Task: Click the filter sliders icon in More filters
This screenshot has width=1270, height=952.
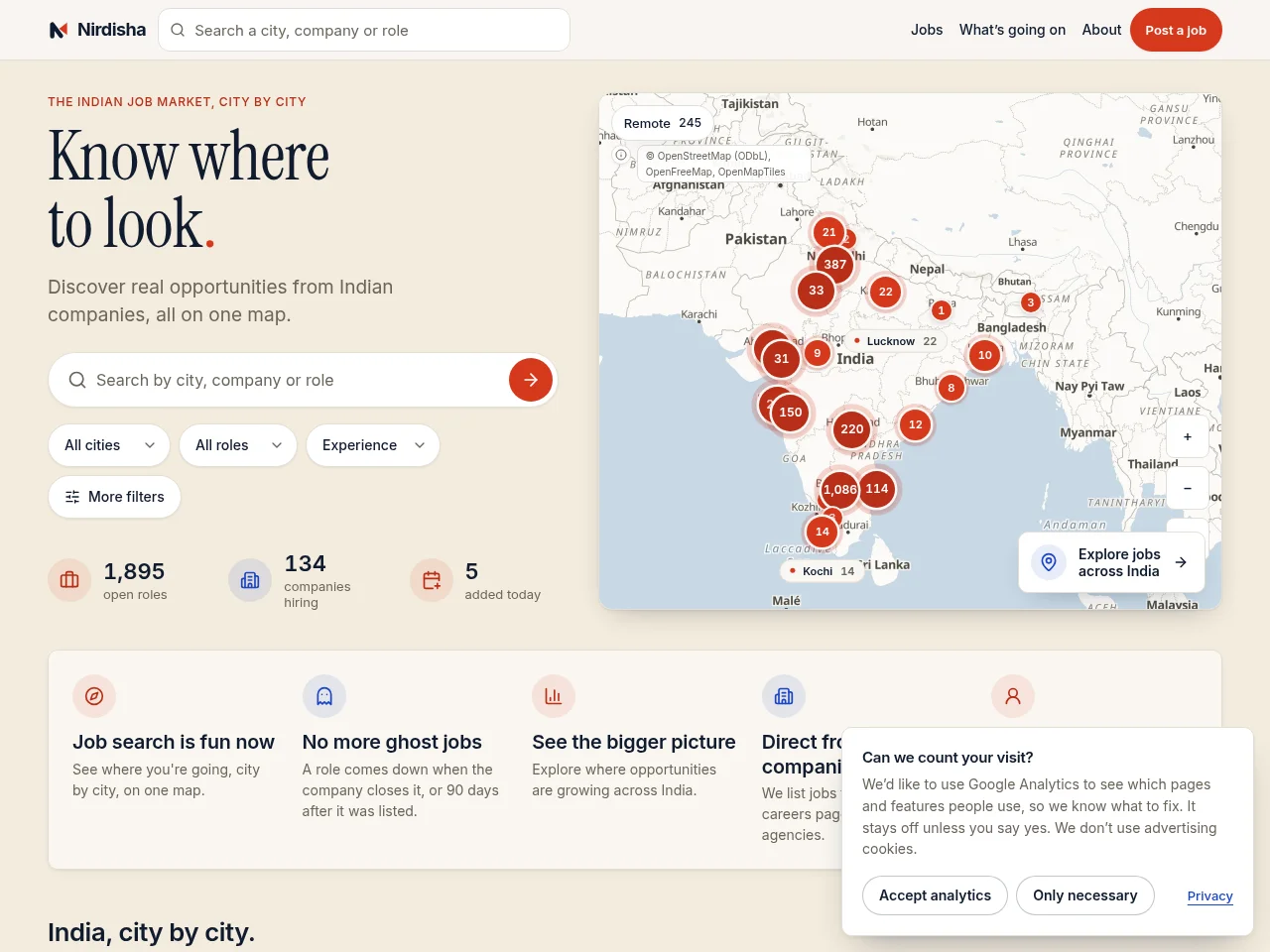Action: click(x=72, y=497)
